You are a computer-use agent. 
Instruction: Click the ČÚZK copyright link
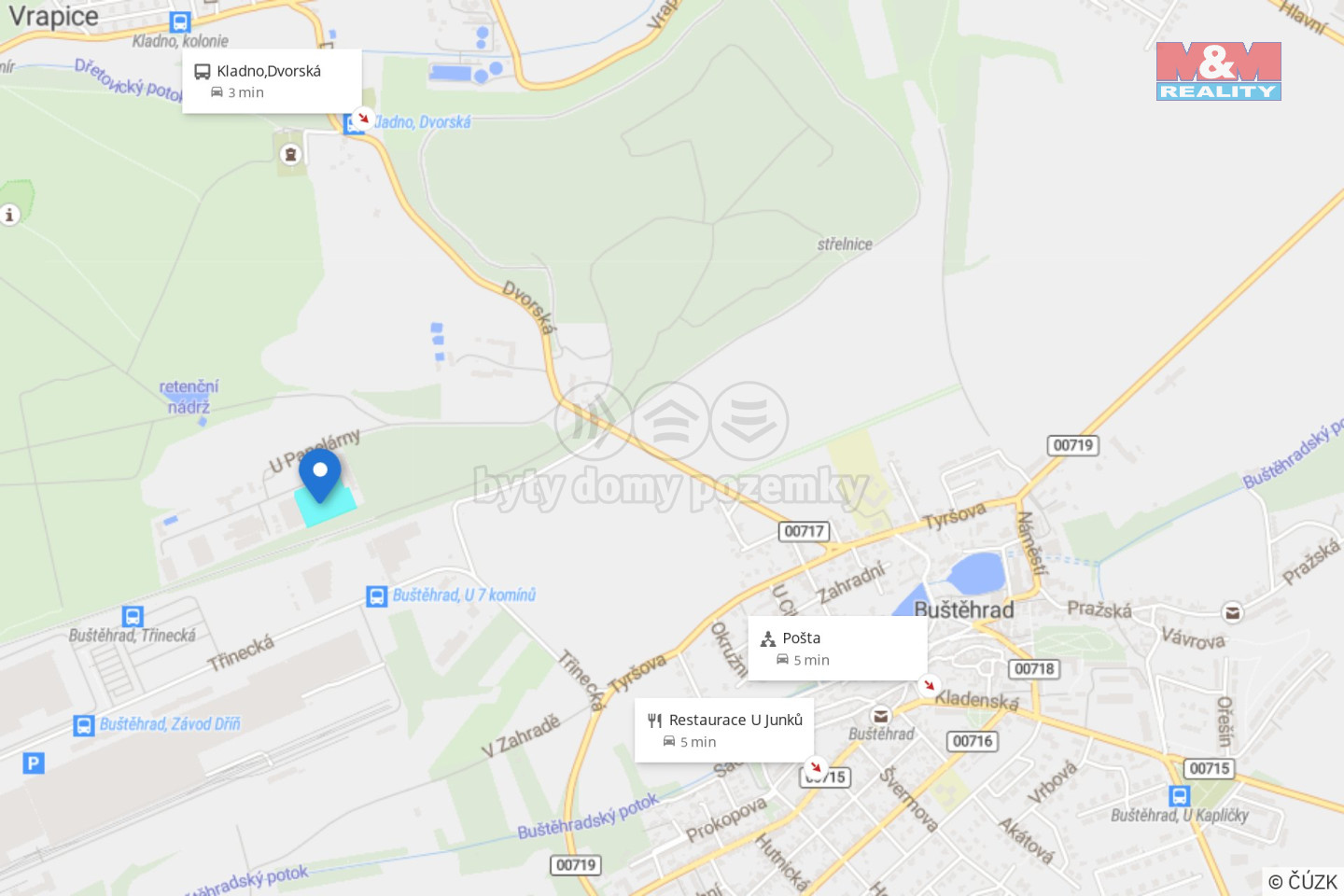tap(1303, 881)
